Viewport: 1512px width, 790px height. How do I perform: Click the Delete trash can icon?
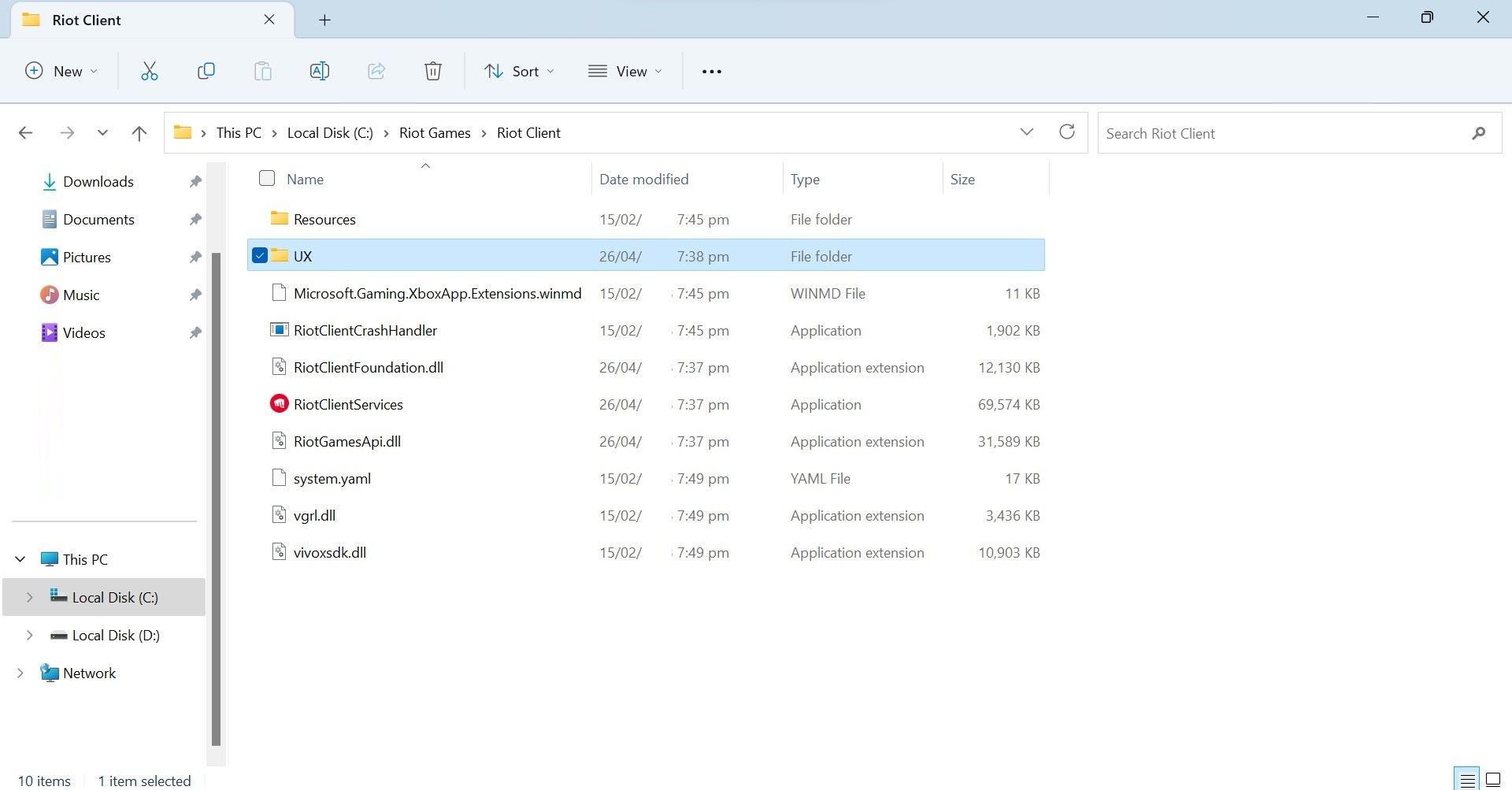432,71
